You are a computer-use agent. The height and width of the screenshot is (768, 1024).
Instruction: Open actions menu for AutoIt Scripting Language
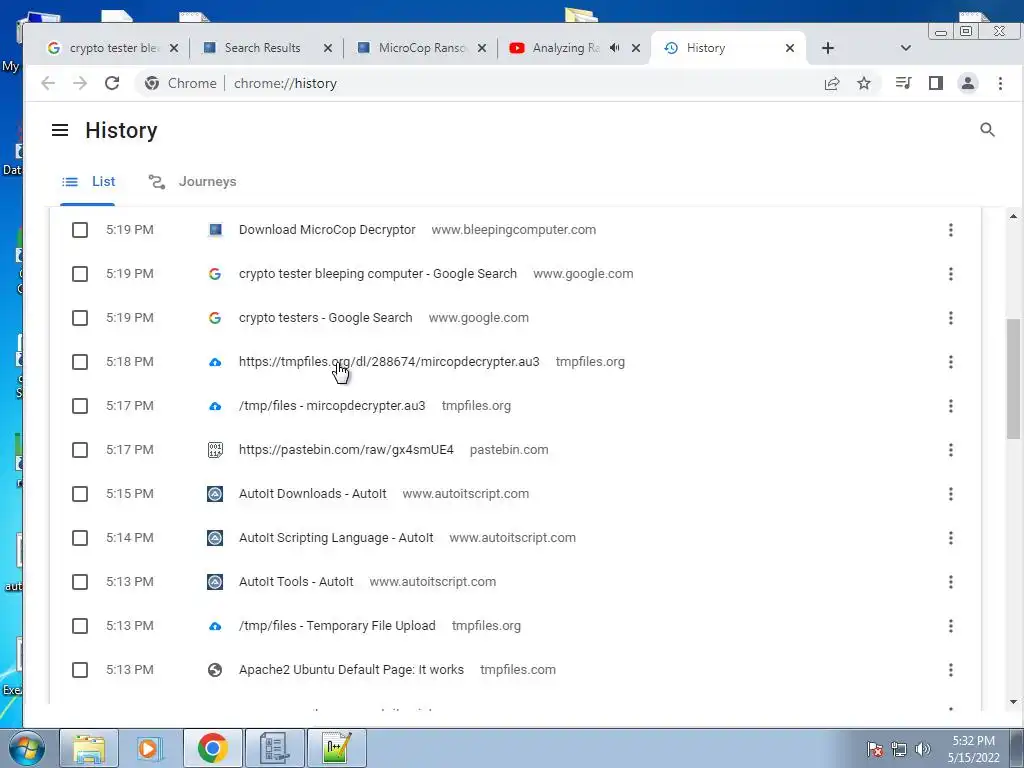click(951, 538)
